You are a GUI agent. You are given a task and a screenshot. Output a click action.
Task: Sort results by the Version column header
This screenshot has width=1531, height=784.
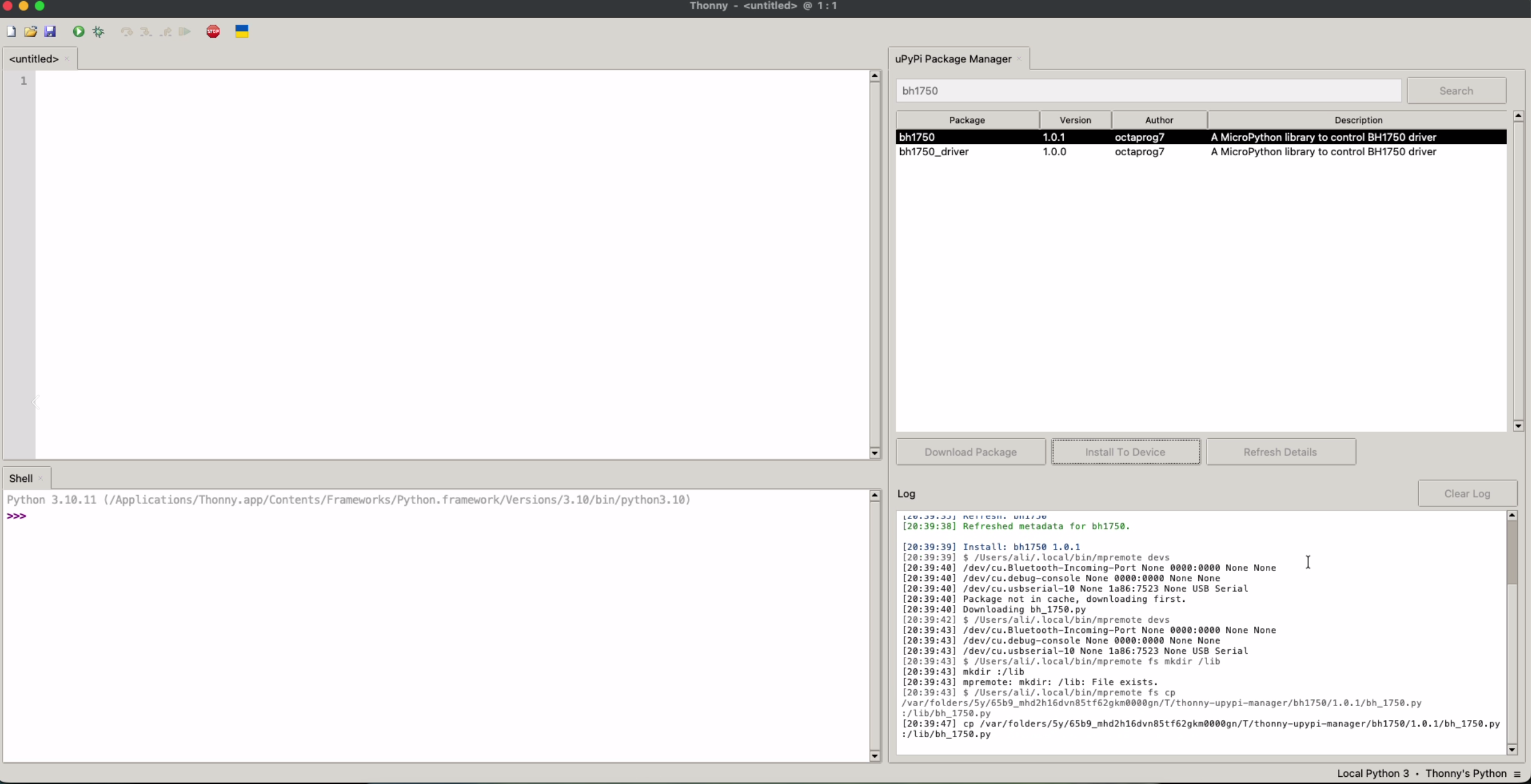(x=1075, y=120)
